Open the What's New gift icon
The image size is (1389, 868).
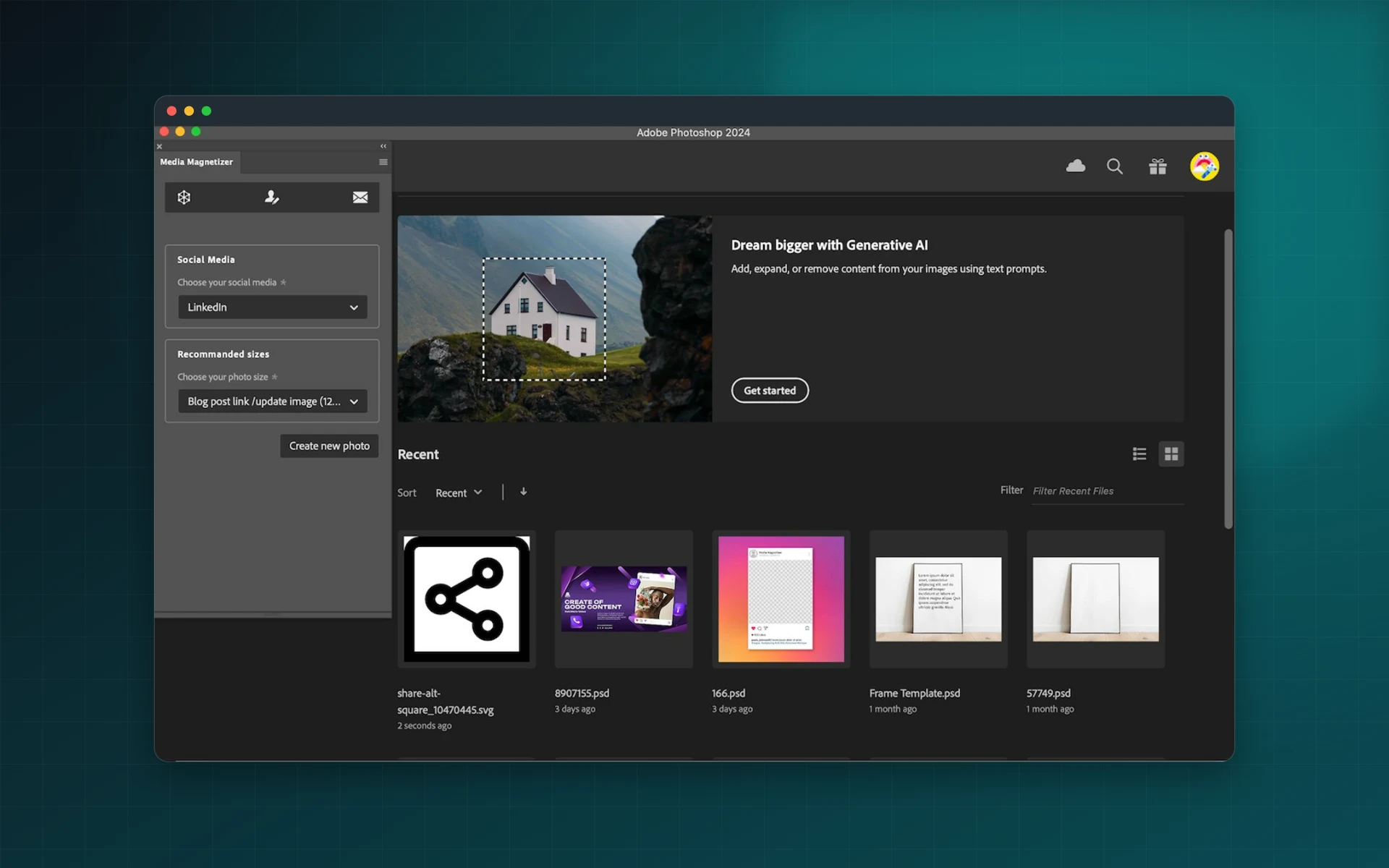[x=1157, y=166]
